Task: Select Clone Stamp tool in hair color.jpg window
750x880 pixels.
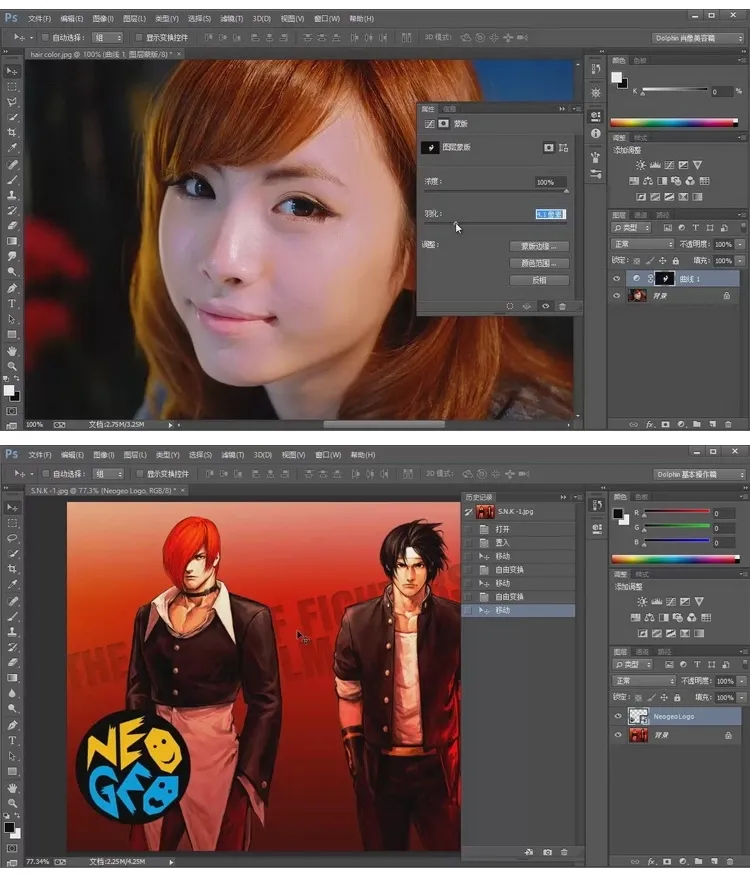Action: click(x=12, y=195)
